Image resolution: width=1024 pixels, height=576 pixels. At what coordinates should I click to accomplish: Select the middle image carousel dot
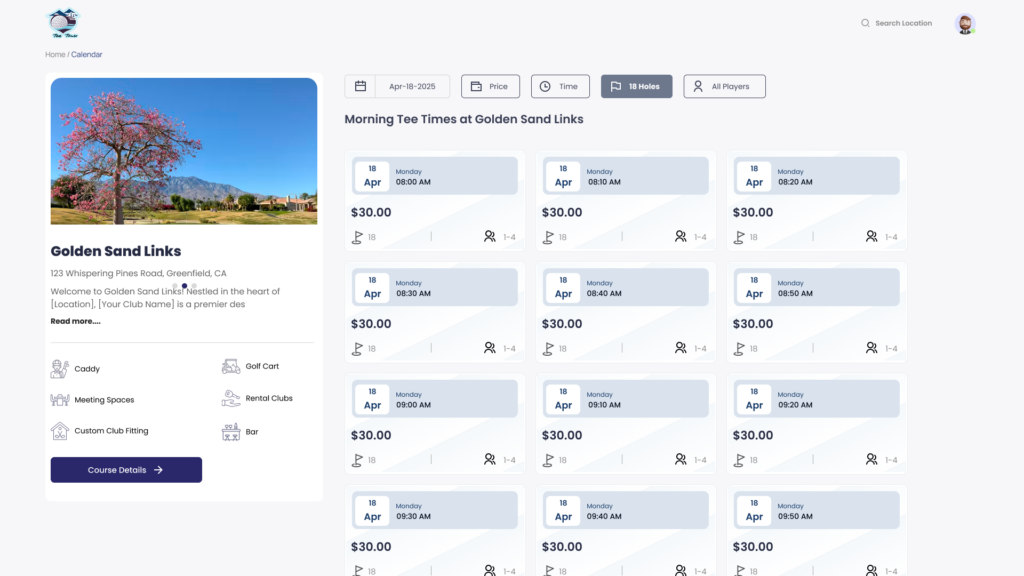coord(184,286)
